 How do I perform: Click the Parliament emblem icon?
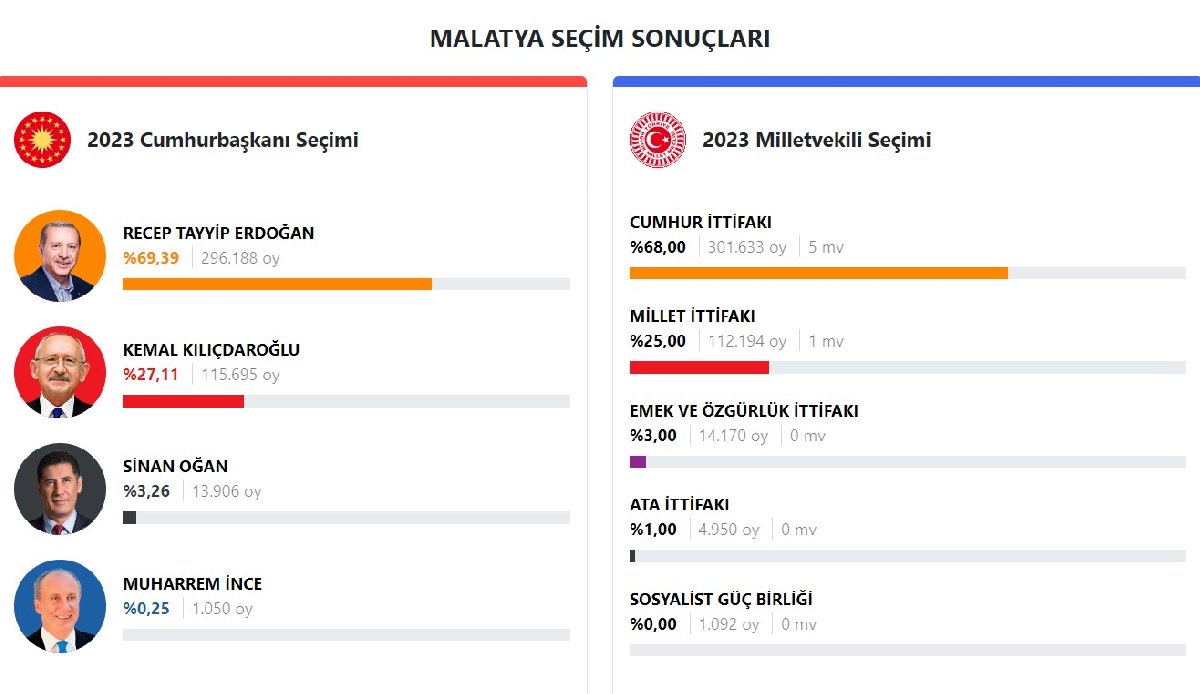[657, 140]
